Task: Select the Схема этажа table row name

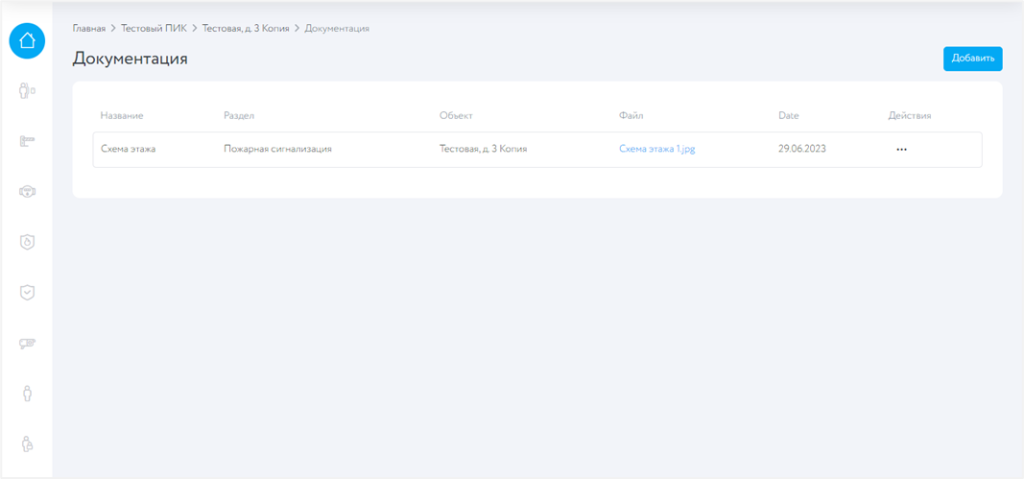Action: point(128,149)
